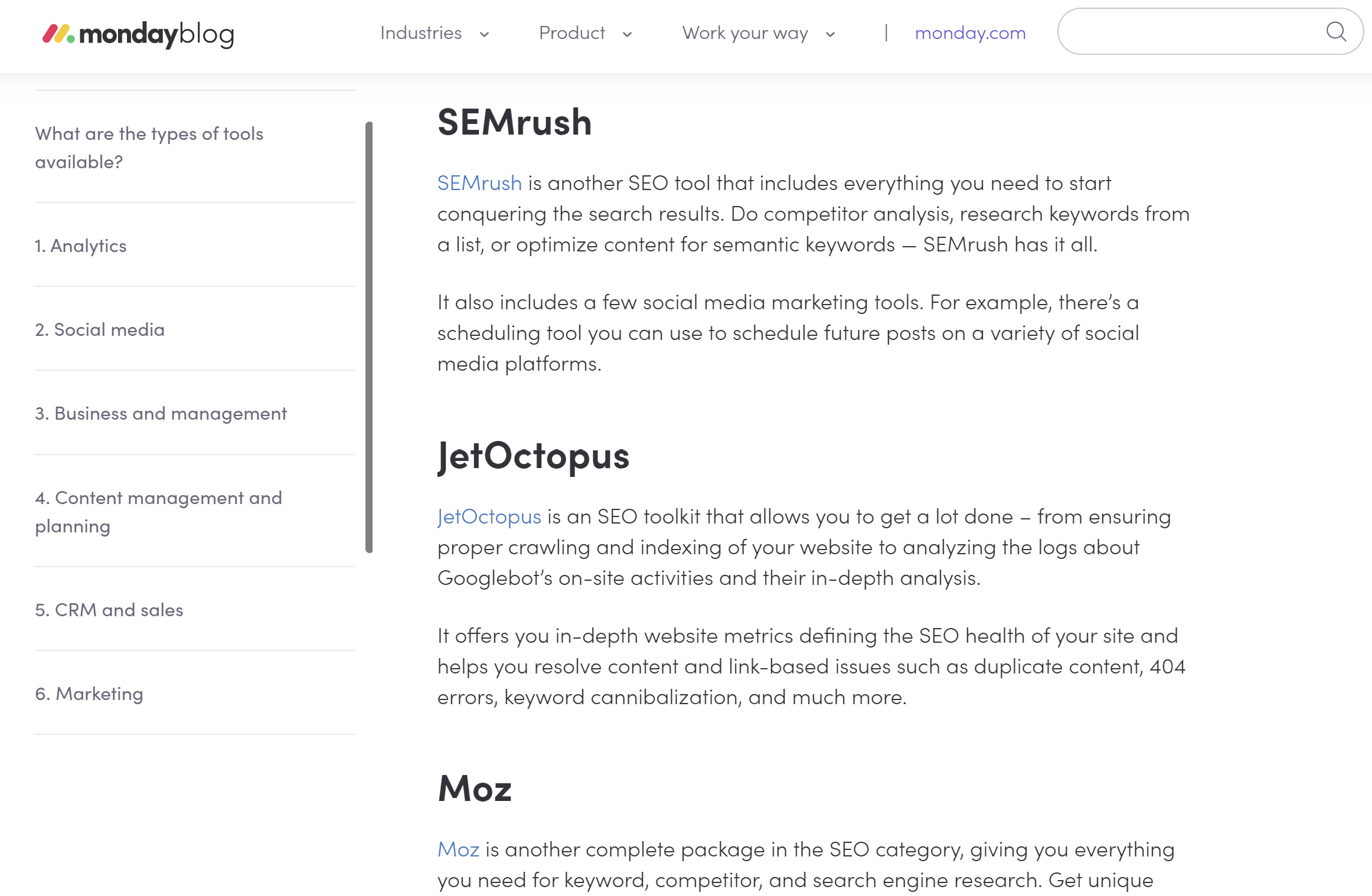Expand the Industries dropdown chevron
The width and height of the screenshot is (1372, 896).
tap(485, 34)
